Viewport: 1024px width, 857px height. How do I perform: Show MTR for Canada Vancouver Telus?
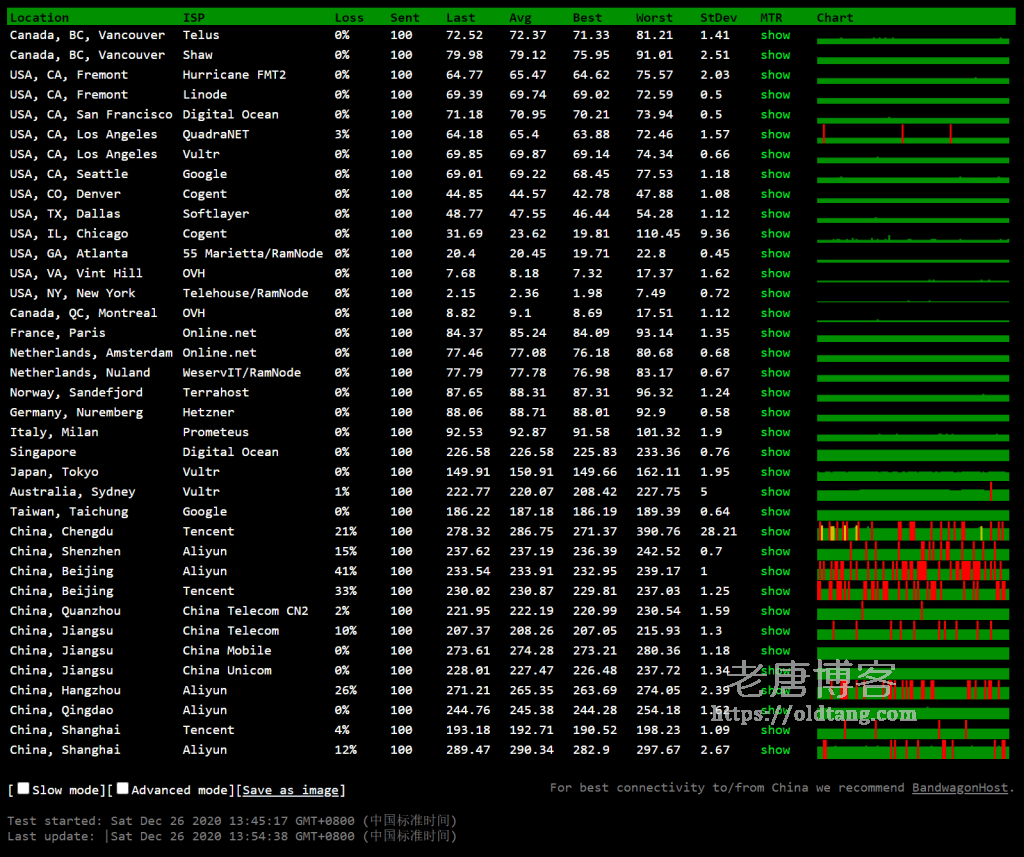coord(775,35)
